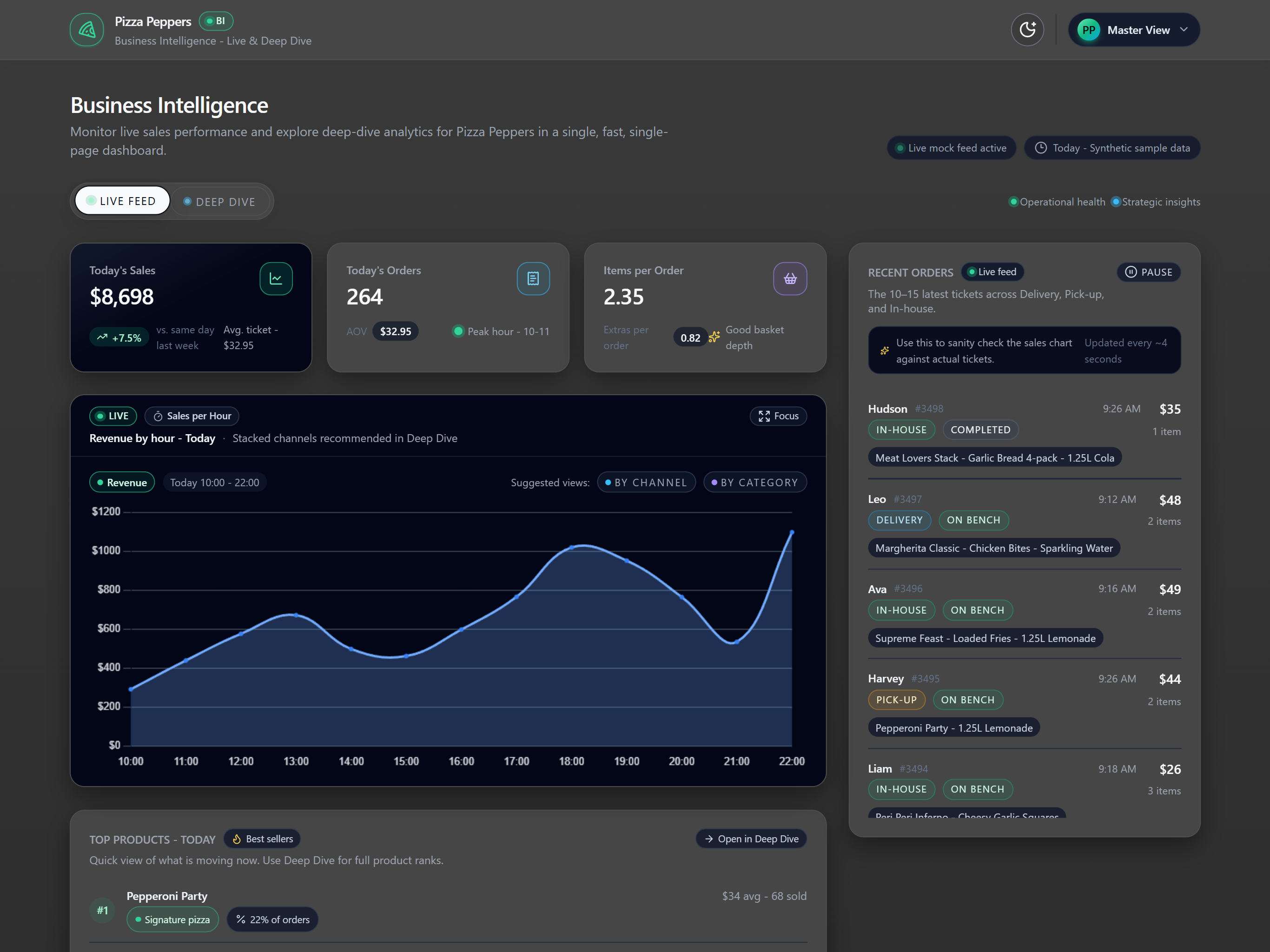This screenshot has height=952, width=1270.
Task: Click the Signature pizza tag
Action: click(172, 920)
